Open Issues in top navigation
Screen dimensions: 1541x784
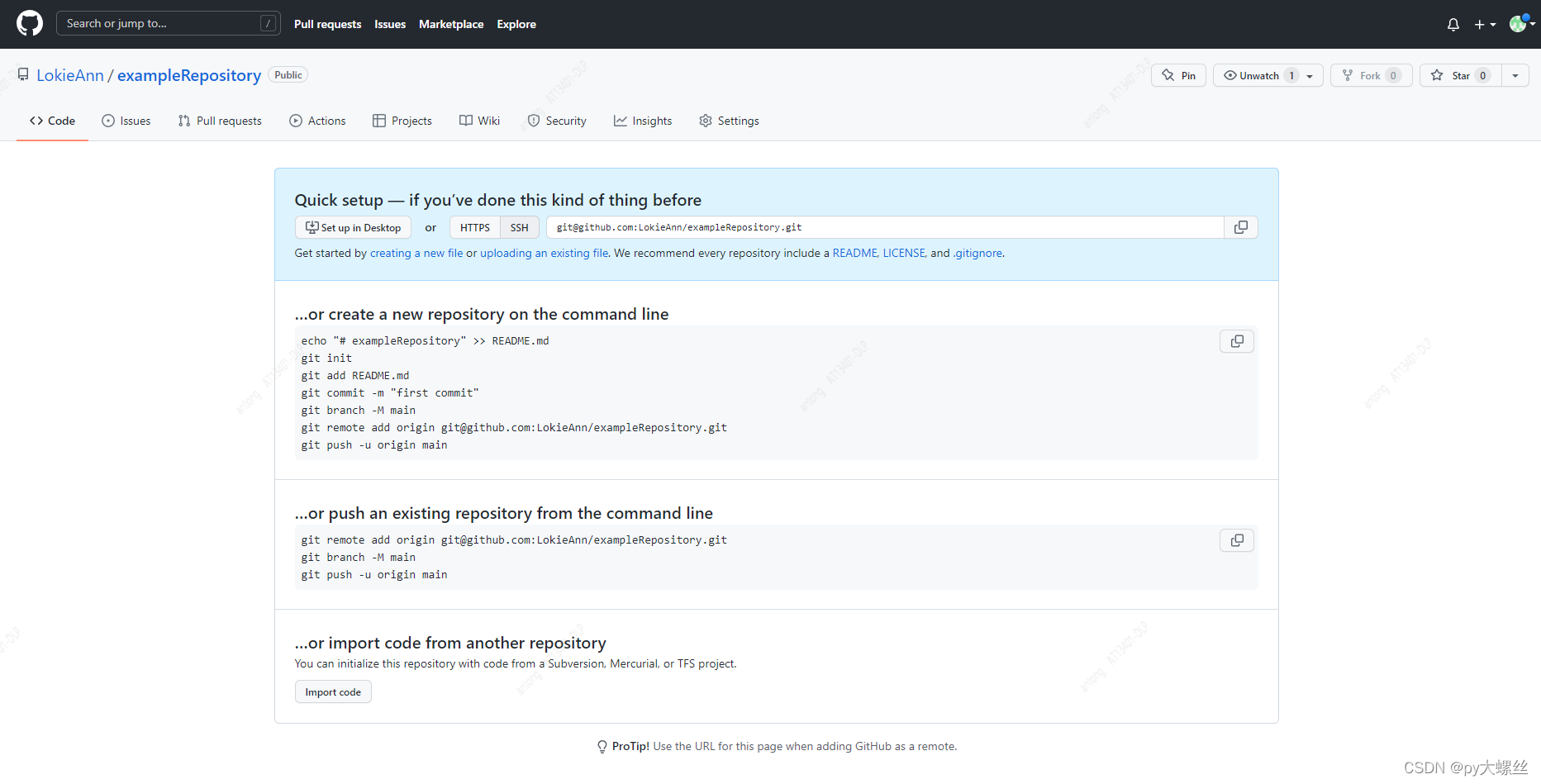pos(390,24)
